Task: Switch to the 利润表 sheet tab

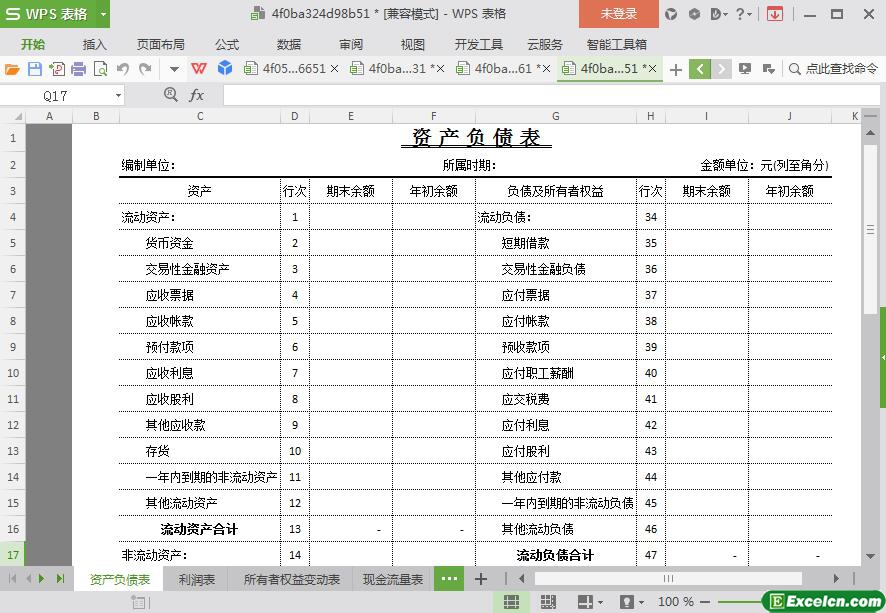Action: (x=197, y=579)
